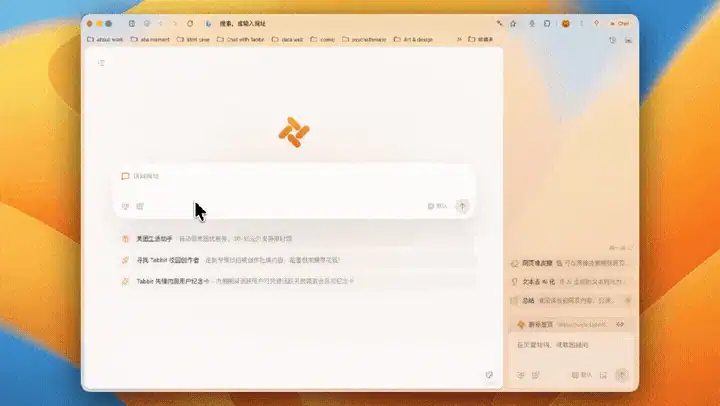The width and height of the screenshot is (720, 406).
Task: Go forward with the right arrow
Action: point(175,23)
